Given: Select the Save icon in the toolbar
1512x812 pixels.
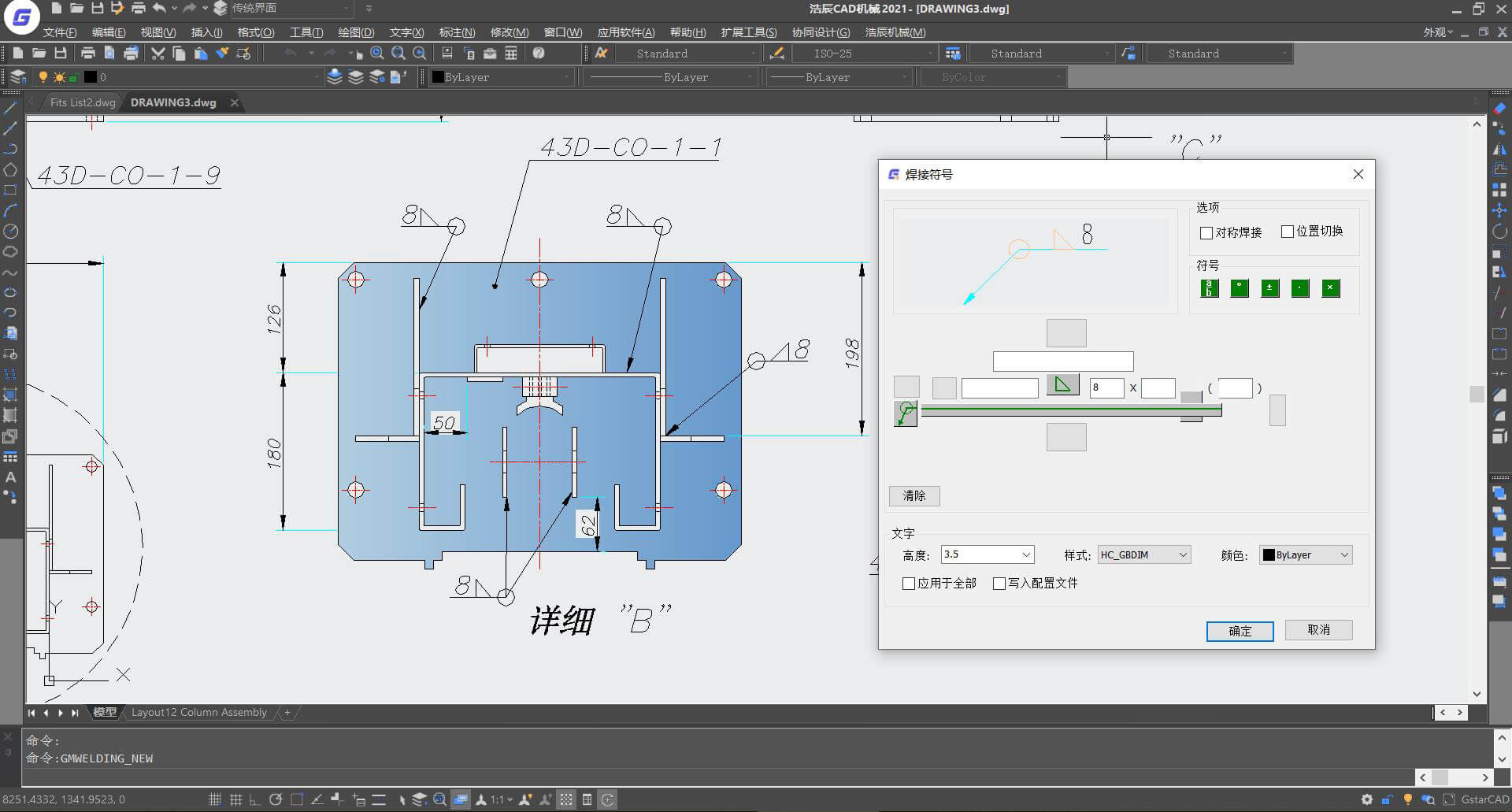Looking at the screenshot, I should (x=60, y=54).
